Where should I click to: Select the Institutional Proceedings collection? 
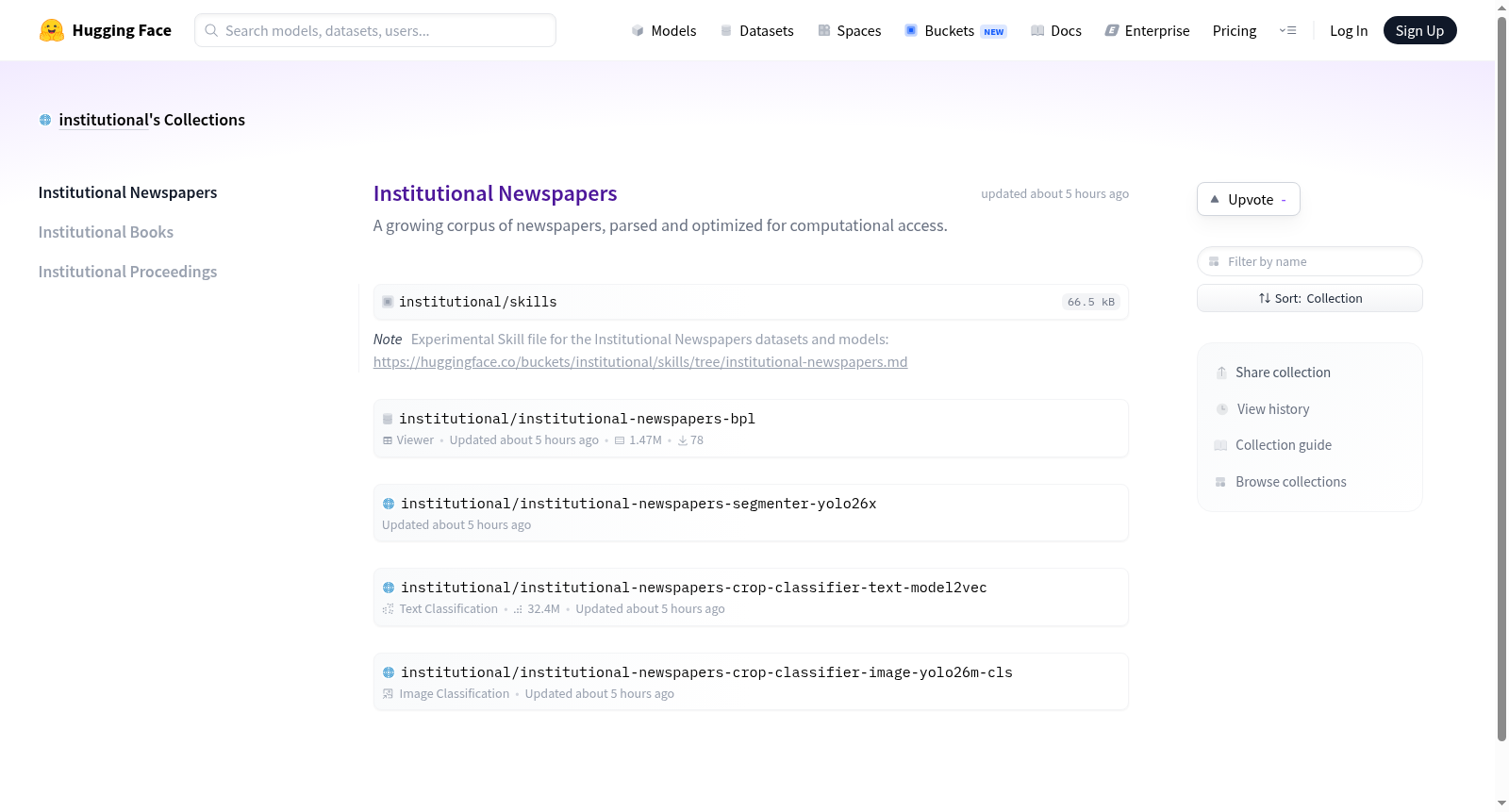pyautogui.click(x=127, y=272)
